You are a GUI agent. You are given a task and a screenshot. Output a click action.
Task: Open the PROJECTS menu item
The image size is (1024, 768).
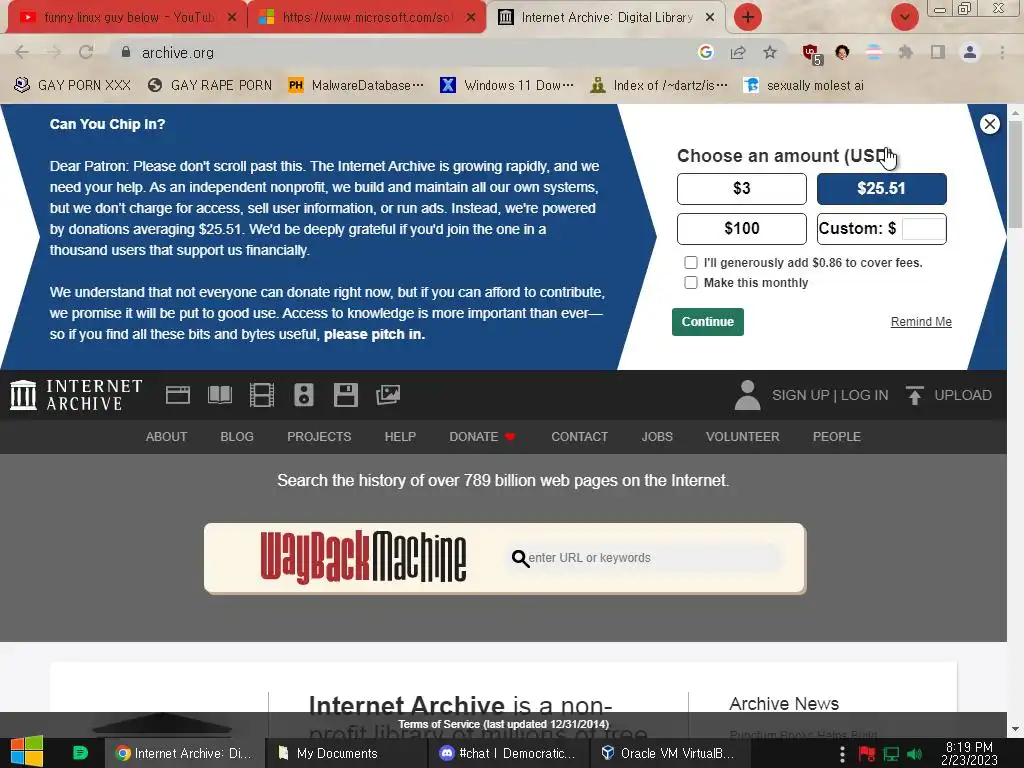point(319,436)
